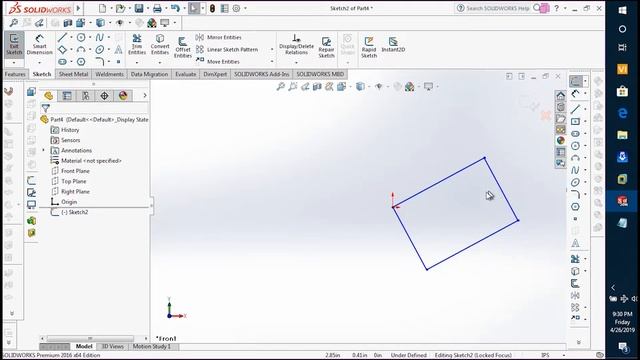Open the ConfigurationManager tab icon
The height and width of the screenshot is (360, 640).
(86, 96)
